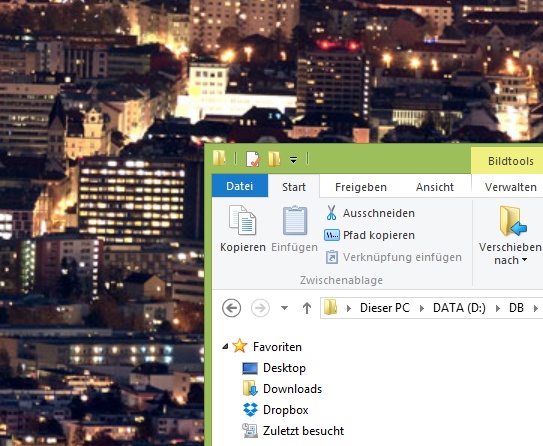Open recent locations dropdown arrow
Image resolution: width=543 pixels, height=446 pixels.
pyautogui.click(x=284, y=307)
